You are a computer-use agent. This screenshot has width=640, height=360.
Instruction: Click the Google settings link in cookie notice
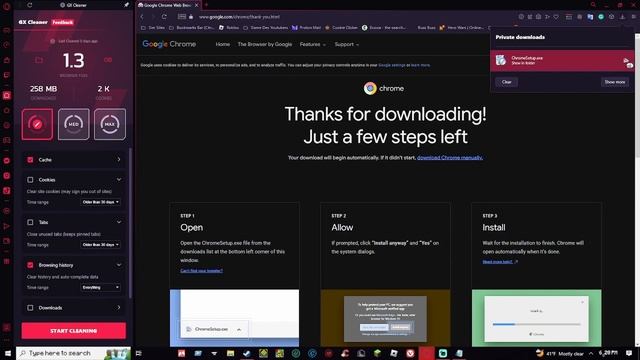tap(391, 65)
